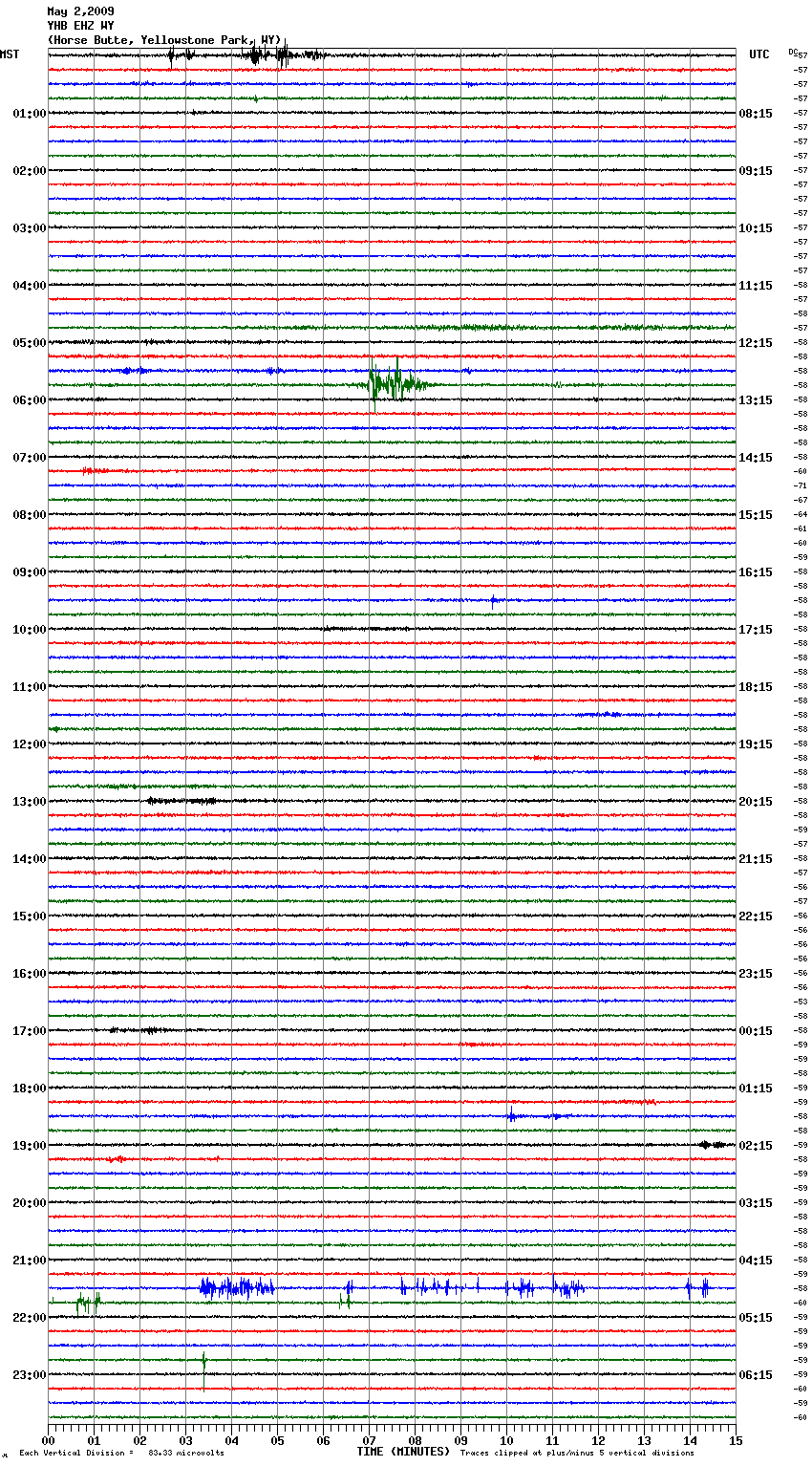Click the DC offset value '-61'

click(801, 528)
